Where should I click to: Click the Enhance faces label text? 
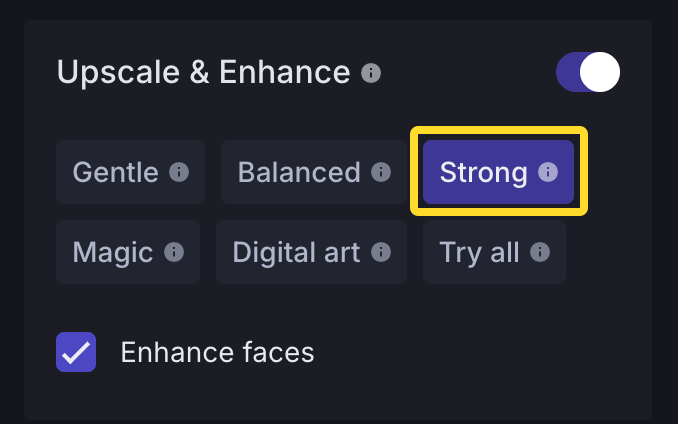(217, 352)
